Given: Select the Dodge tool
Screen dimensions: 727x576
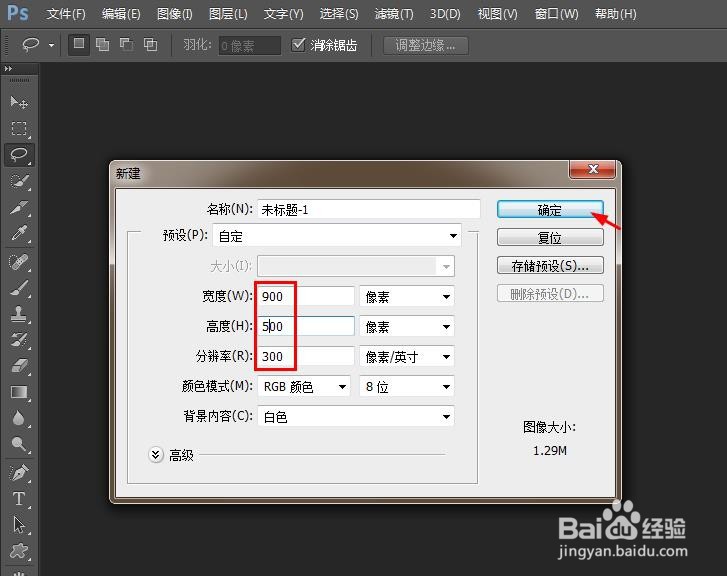Looking at the screenshot, I should click(19, 444).
